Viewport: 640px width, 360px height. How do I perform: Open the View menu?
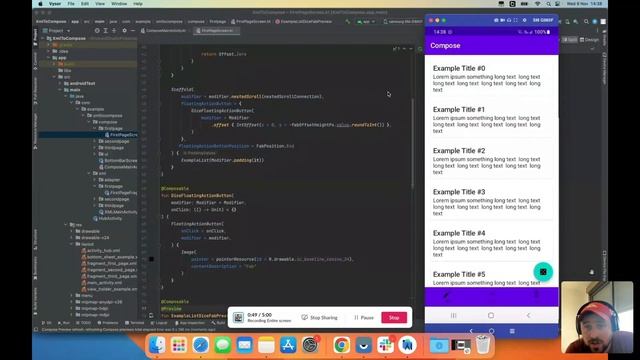(100, 4)
